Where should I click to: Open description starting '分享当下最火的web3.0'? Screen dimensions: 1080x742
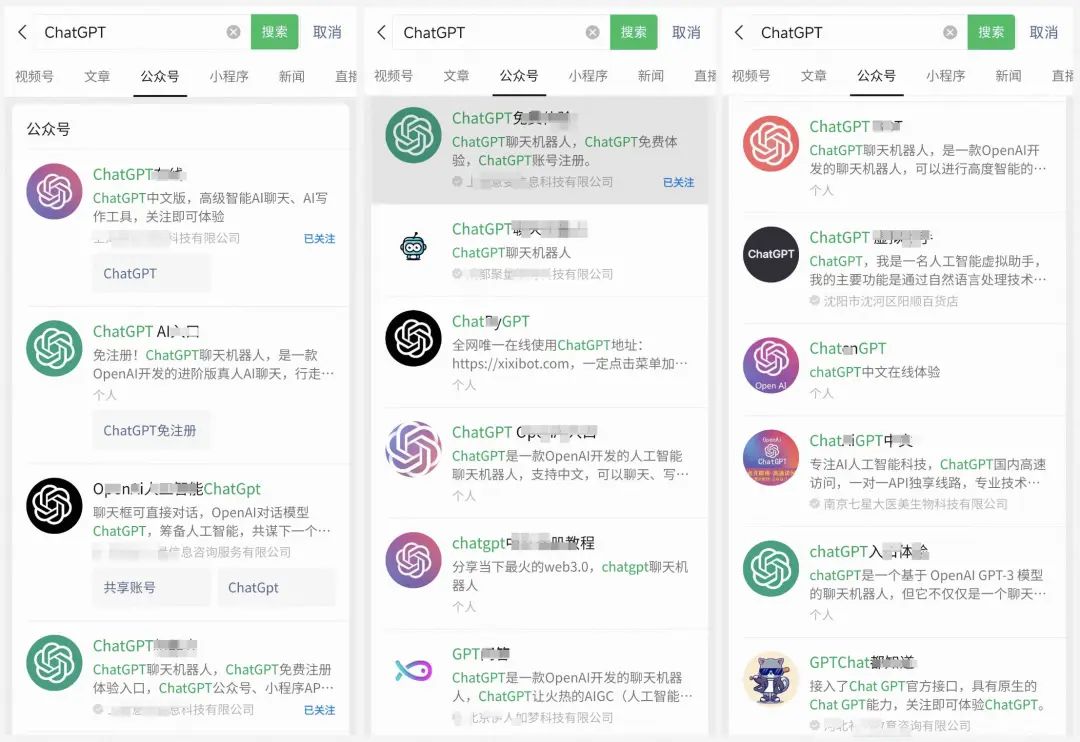[570, 576]
